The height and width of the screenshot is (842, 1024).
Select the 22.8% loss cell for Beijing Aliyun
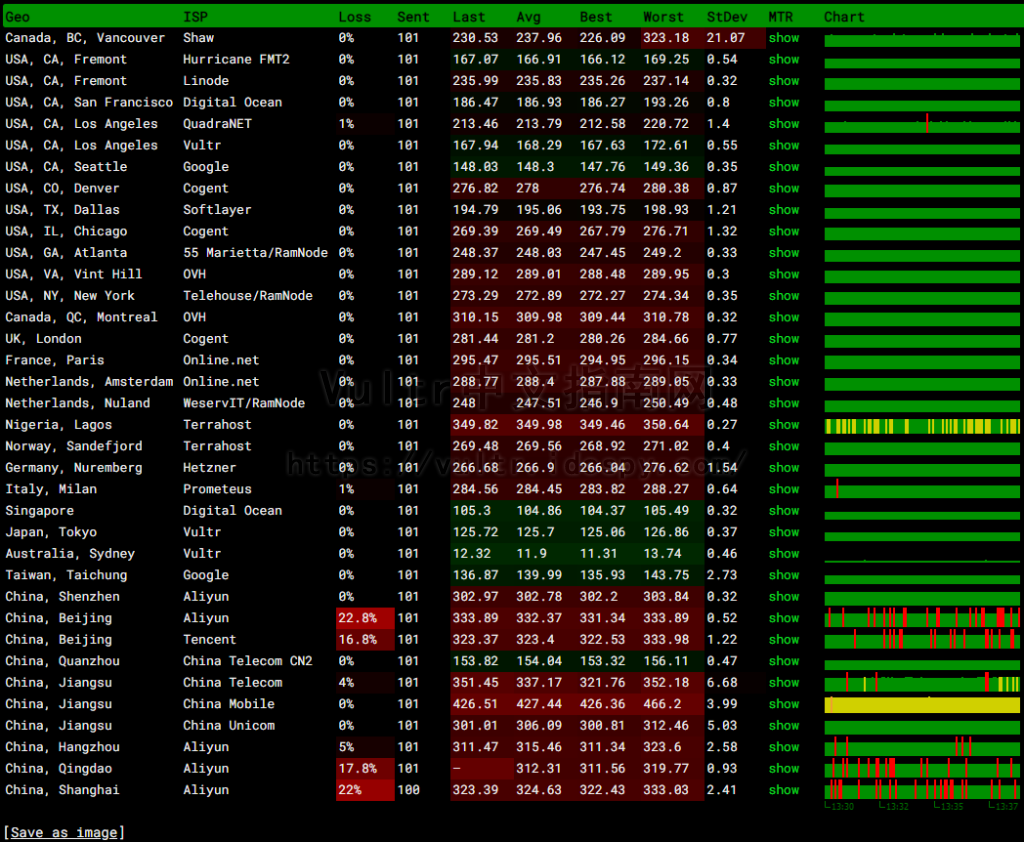click(365, 619)
